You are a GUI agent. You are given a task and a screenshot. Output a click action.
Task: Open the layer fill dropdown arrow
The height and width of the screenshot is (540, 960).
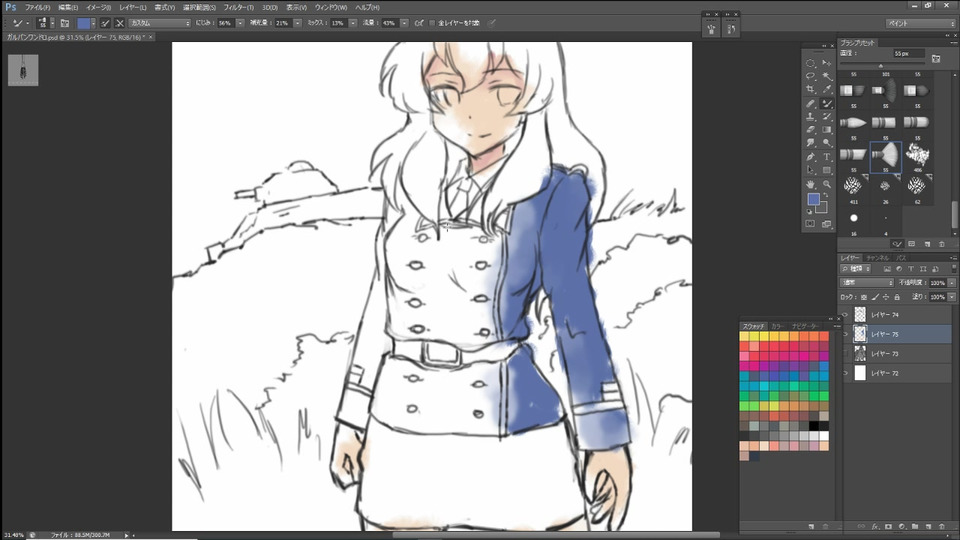coord(951,297)
